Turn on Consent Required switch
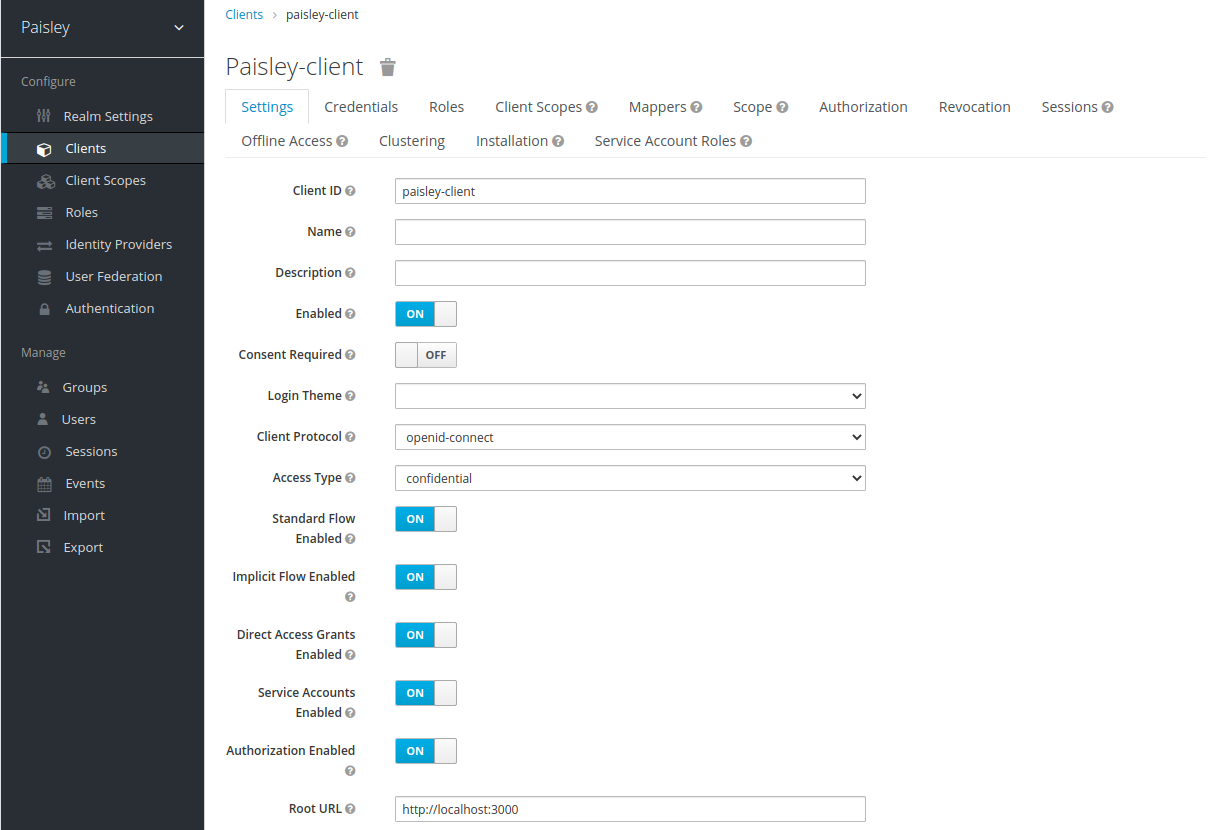Image resolution: width=1222 pixels, height=830 pixels. [x=426, y=355]
